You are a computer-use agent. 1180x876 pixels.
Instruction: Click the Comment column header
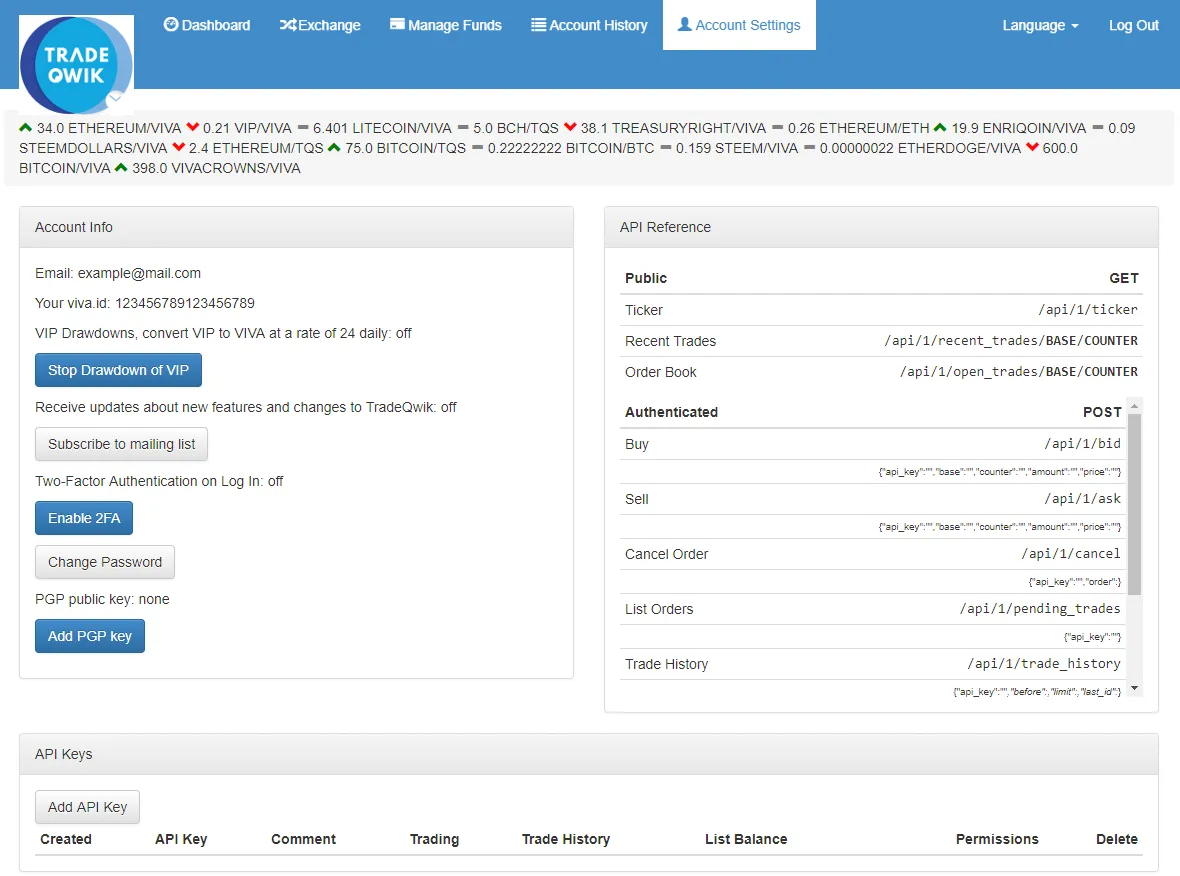pos(303,839)
